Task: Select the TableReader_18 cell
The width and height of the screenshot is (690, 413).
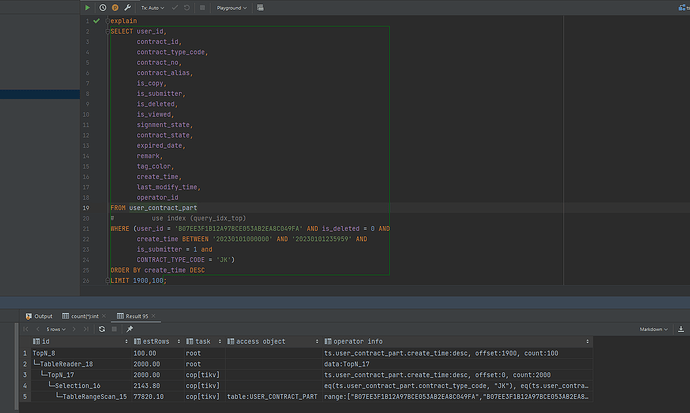Action: (81, 364)
